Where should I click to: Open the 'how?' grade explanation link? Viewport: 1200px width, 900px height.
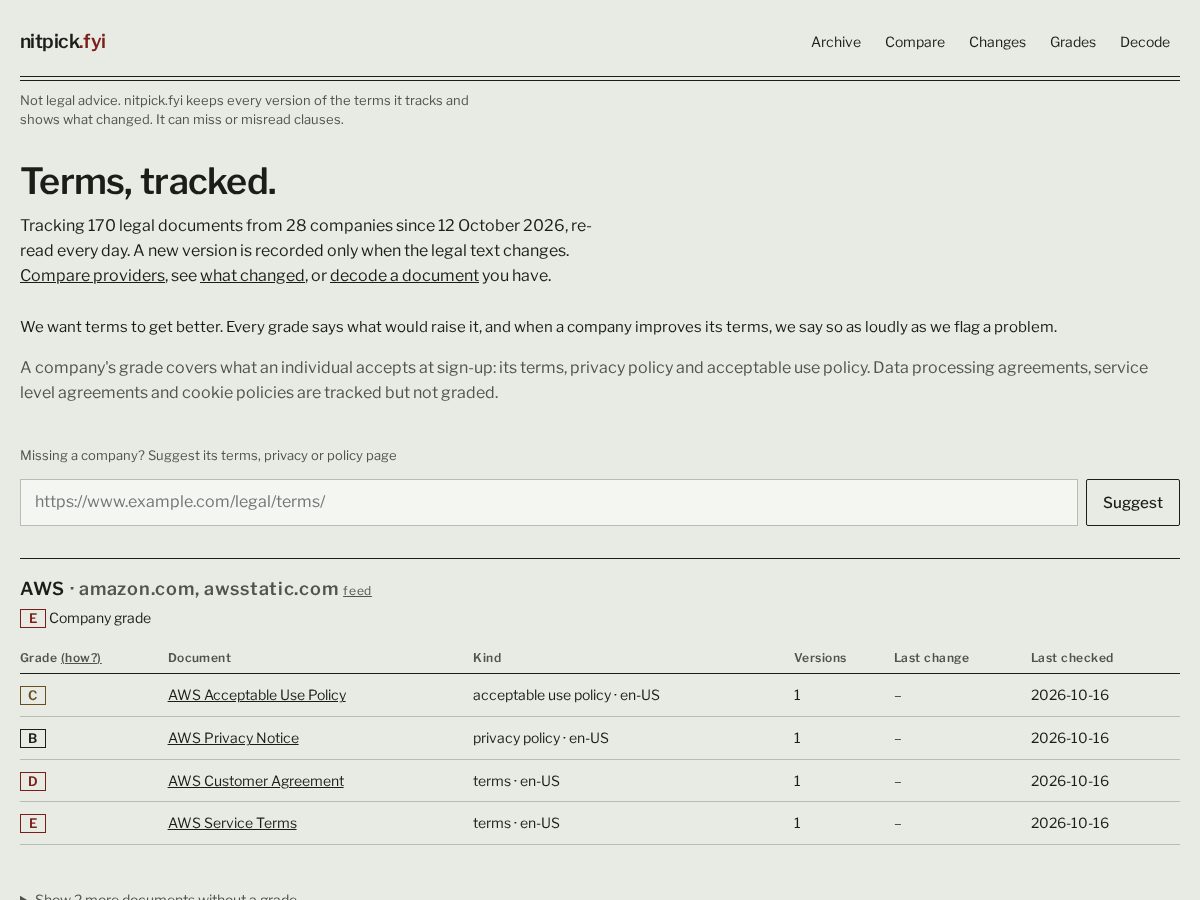pyautogui.click(x=81, y=658)
